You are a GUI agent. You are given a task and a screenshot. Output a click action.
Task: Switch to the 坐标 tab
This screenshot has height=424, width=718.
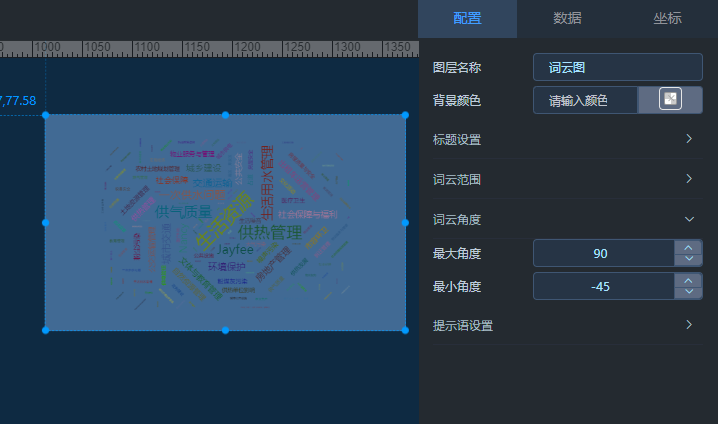[x=667, y=18]
